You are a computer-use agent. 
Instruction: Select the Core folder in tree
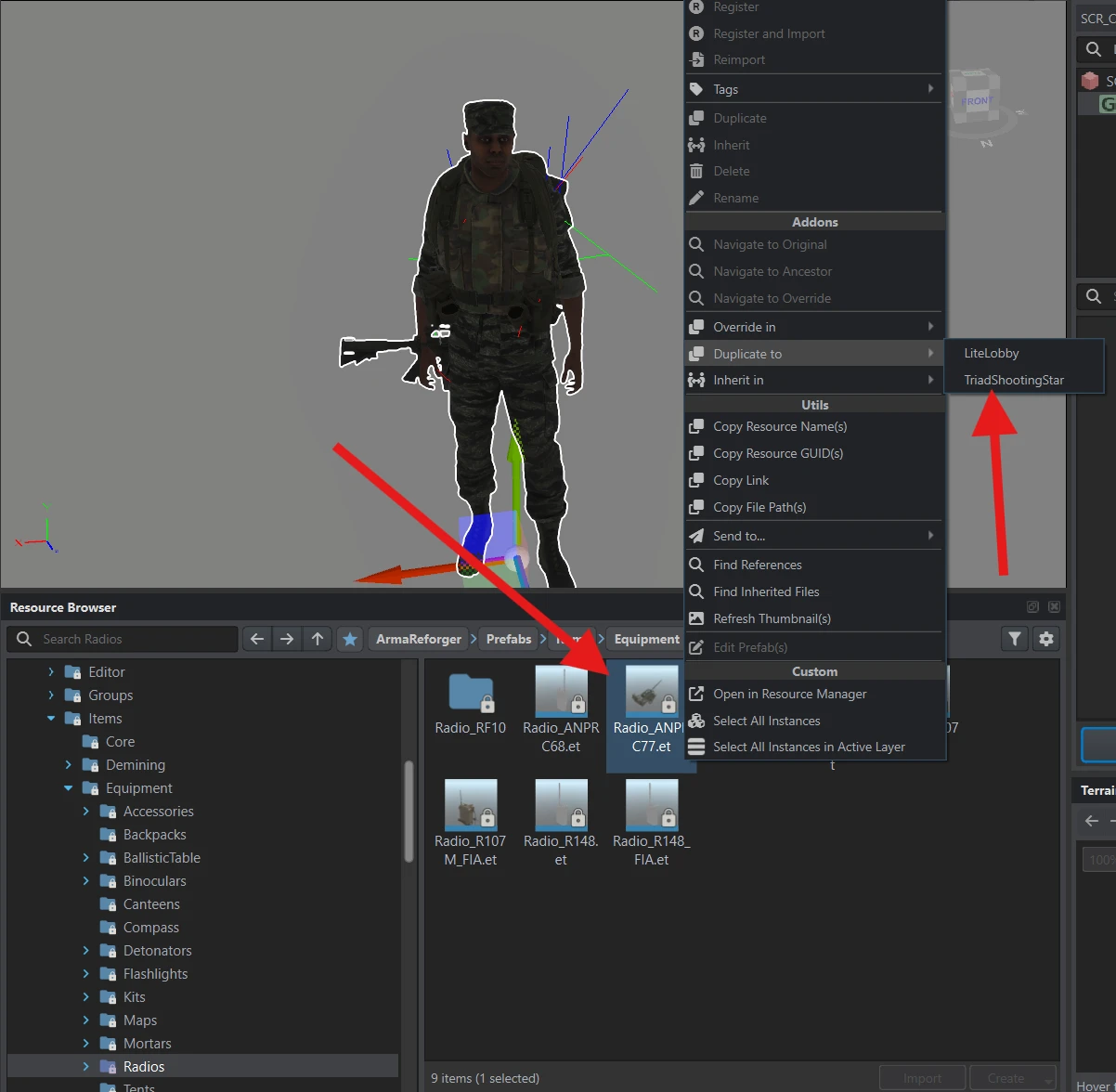120,741
